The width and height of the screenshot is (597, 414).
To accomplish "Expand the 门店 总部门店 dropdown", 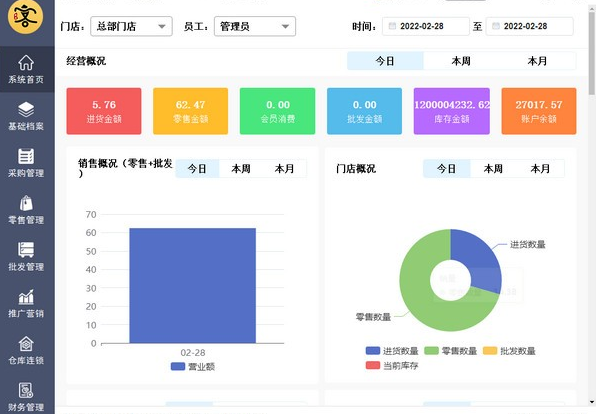I will click(x=131, y=27).
